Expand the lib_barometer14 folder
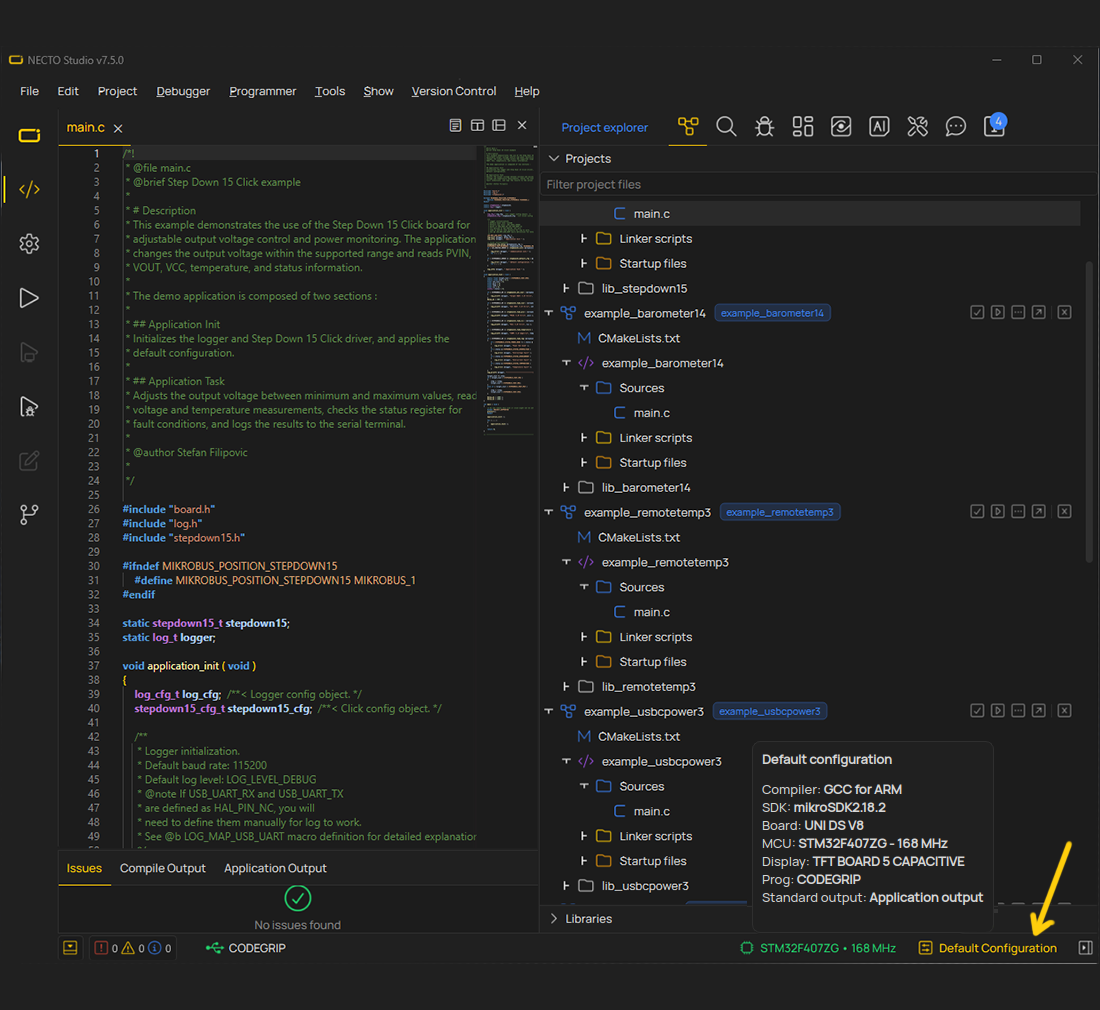Viewport: 1100px width, 1010px height. click(566, 487)
